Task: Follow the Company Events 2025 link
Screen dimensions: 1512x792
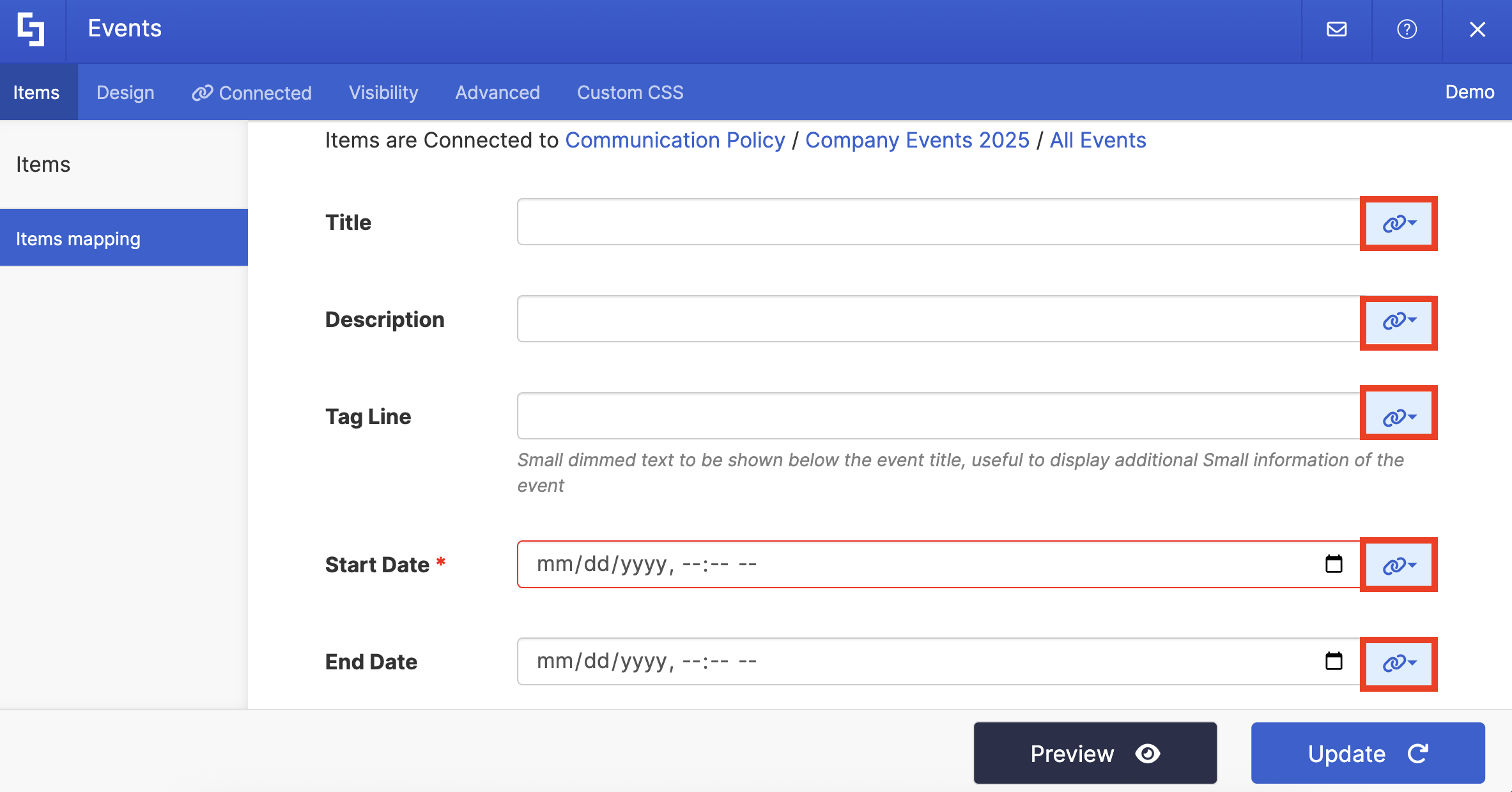Action: (x=917, y=140)
